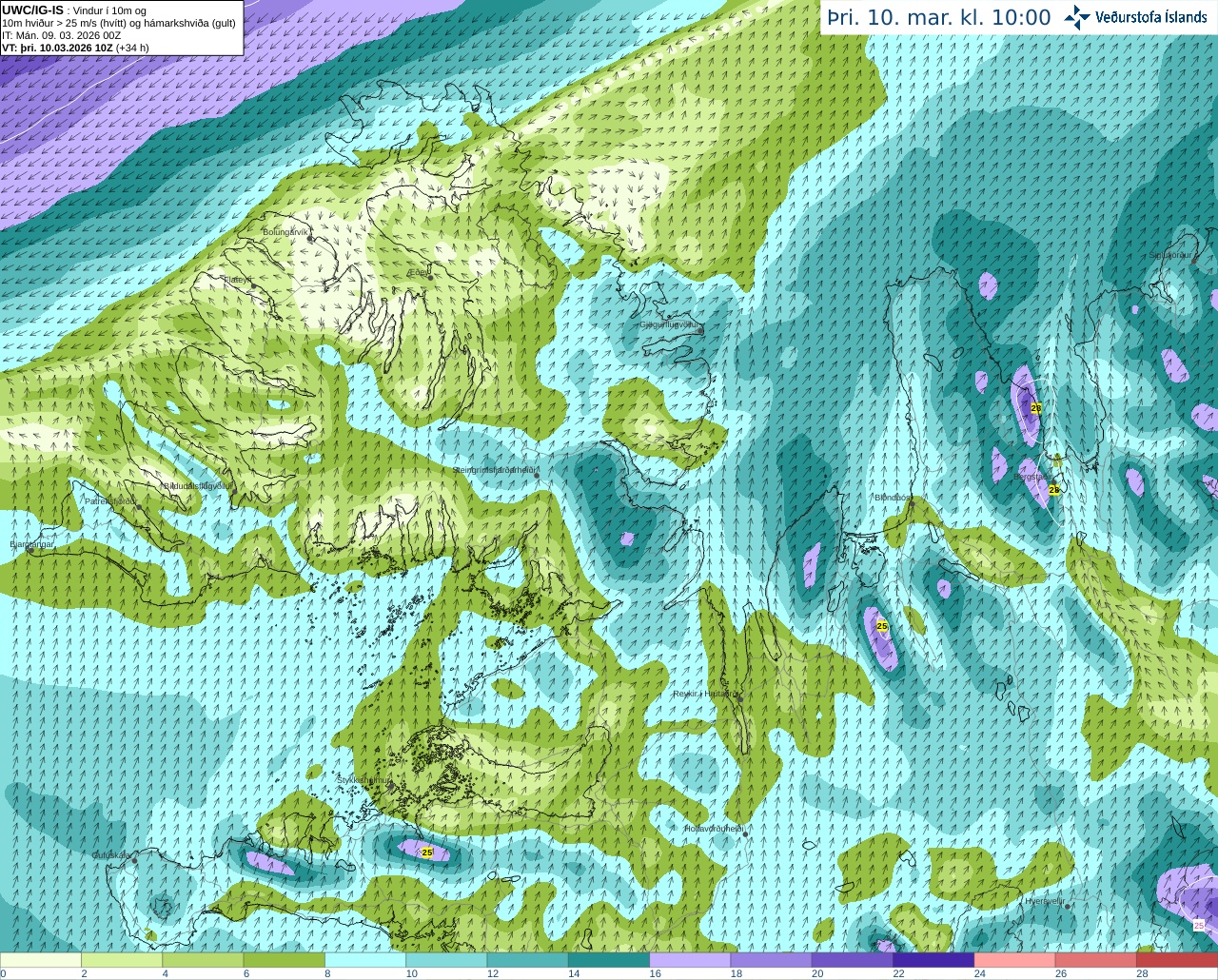This screenshot has width=1218, height=980.
Task: Click the 'Holtavörðuheiði' place label
Action: (x=714, y=829)
